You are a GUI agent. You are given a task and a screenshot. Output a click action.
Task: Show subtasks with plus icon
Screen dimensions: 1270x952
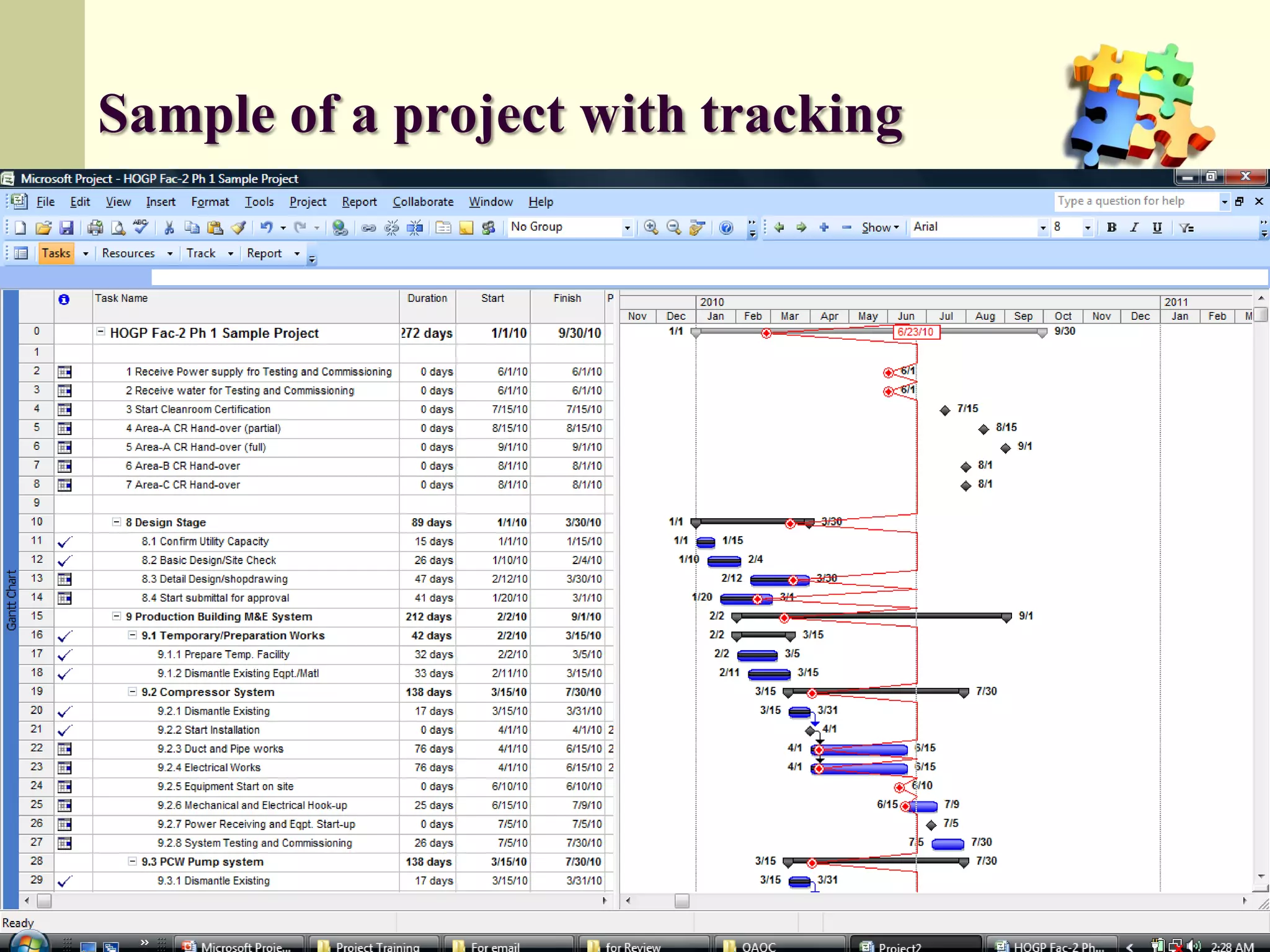(x=824, y=227)
